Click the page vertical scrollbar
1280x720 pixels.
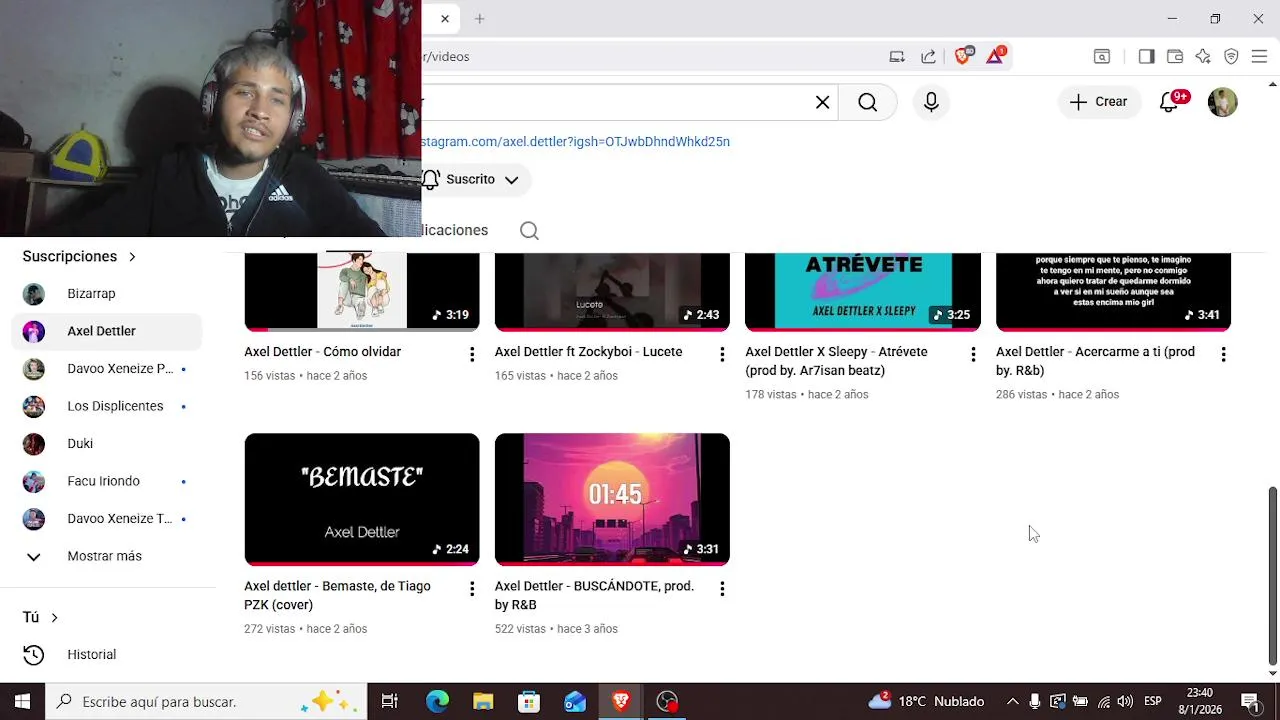pyautogui.click(x=1272, y=576)
